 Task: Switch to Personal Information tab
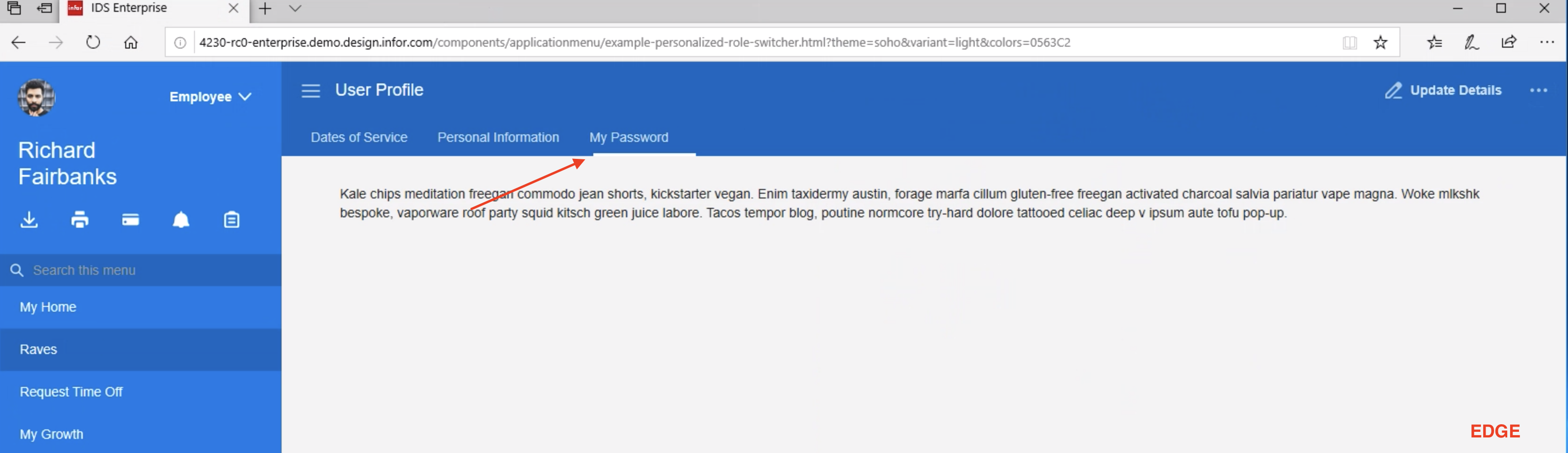pos(498,137)
